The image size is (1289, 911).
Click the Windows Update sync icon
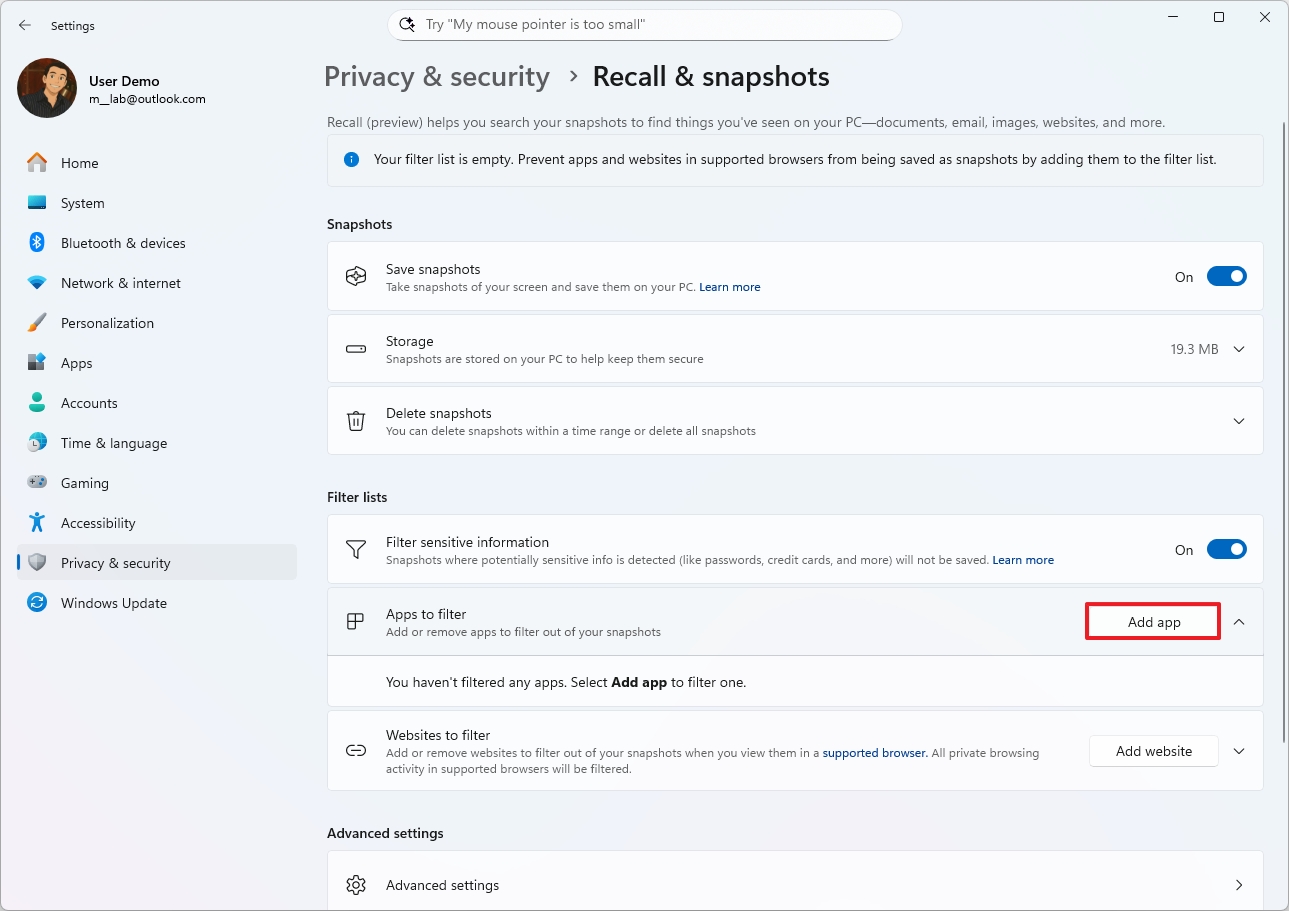tap(37, 603)
